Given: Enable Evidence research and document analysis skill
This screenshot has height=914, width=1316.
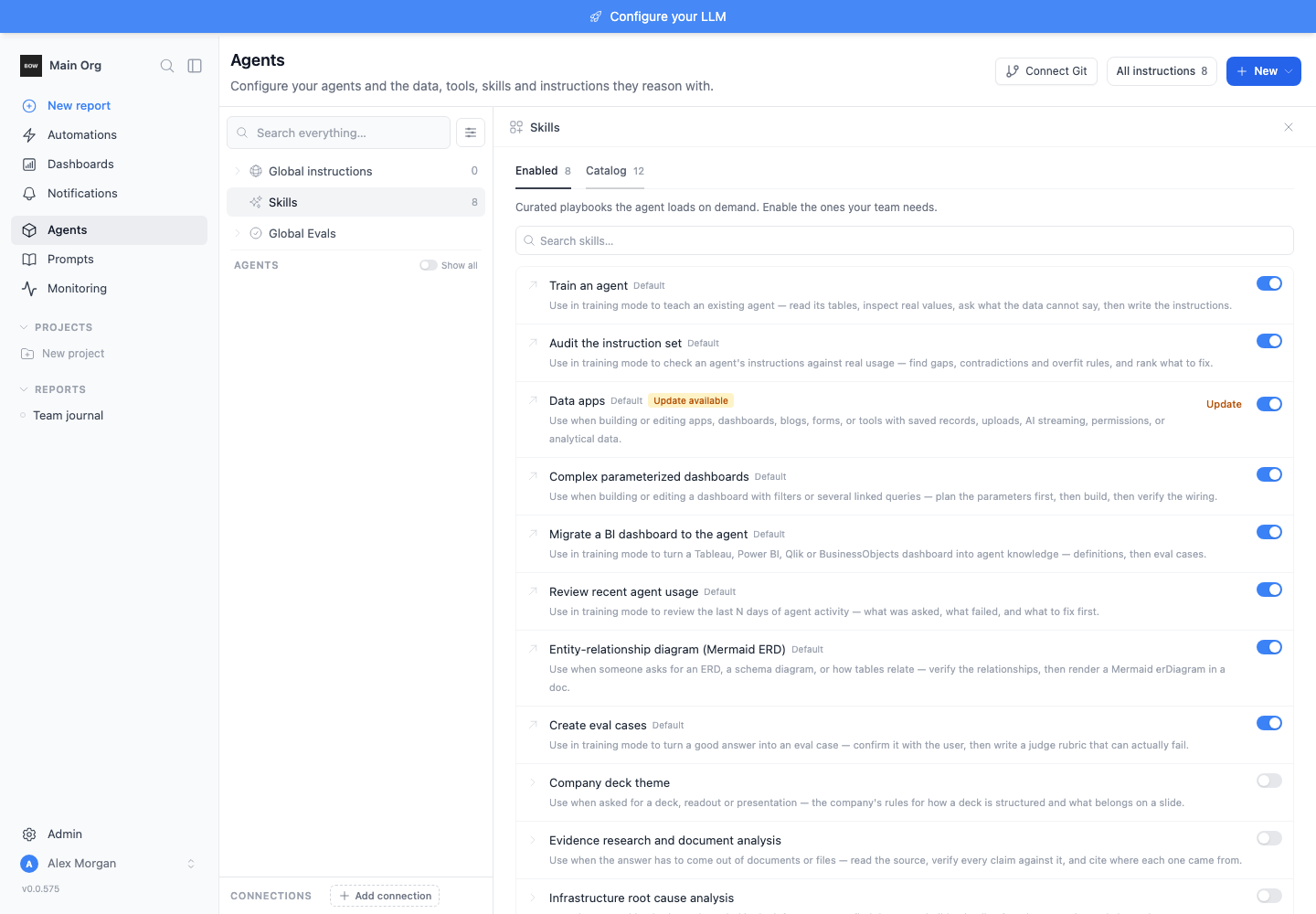Looking at the screenshot, I should 1269,838.
